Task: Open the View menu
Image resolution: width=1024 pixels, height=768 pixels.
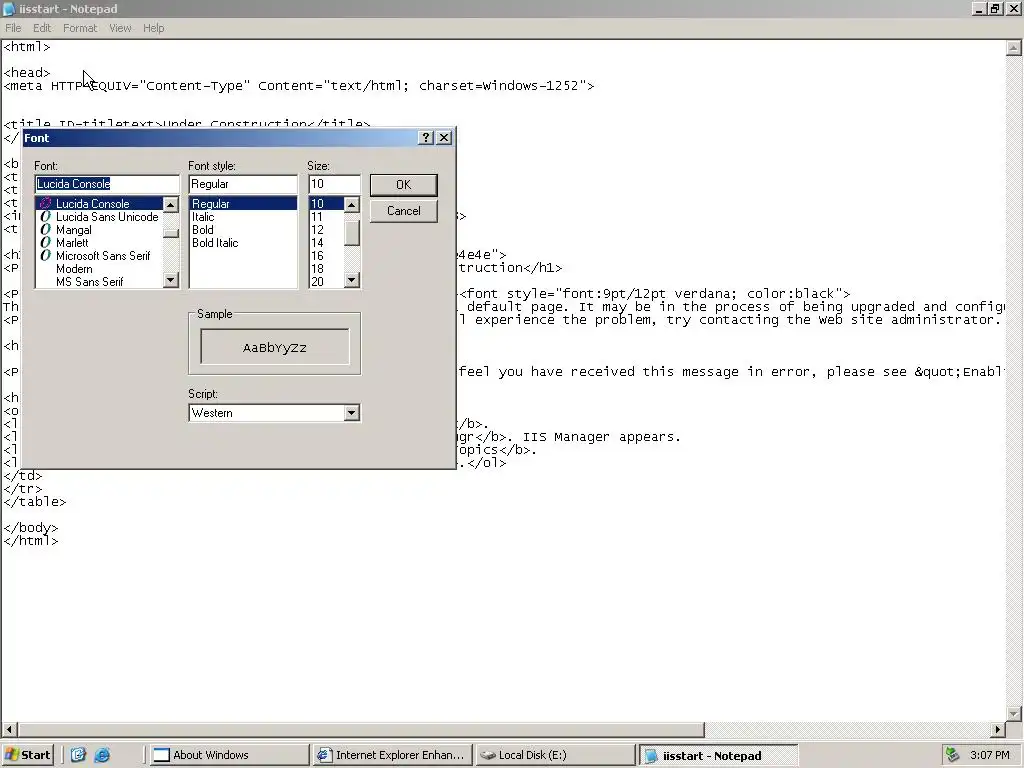Action: [120, 28]
